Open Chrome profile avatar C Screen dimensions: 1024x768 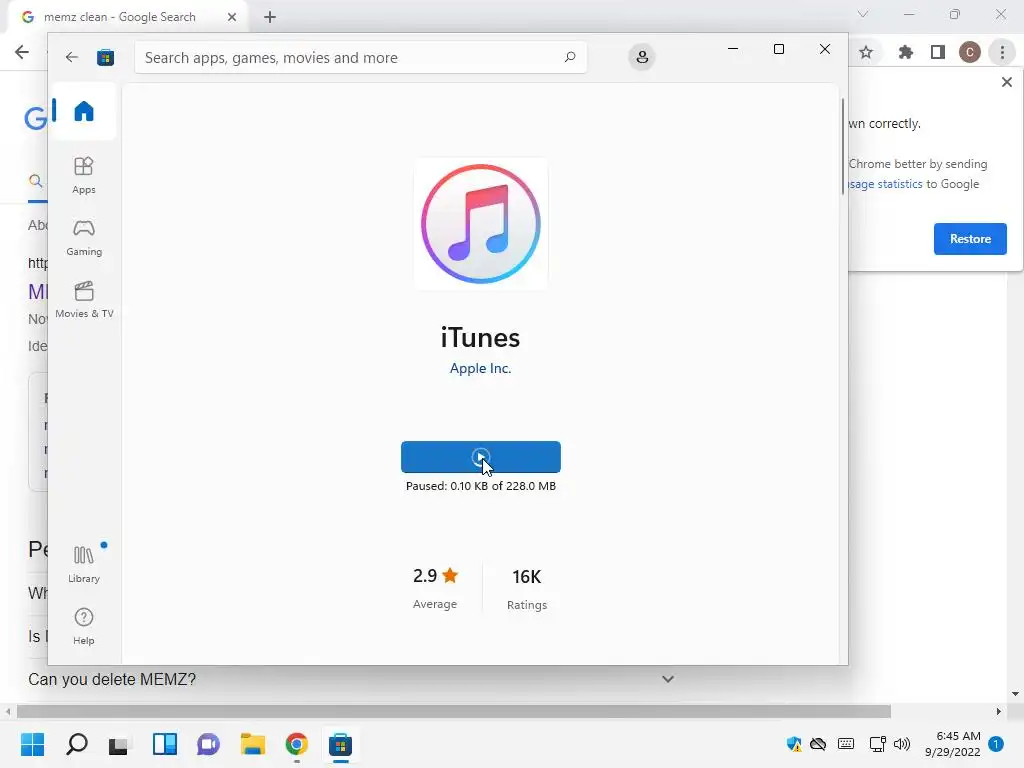point(970,52)
